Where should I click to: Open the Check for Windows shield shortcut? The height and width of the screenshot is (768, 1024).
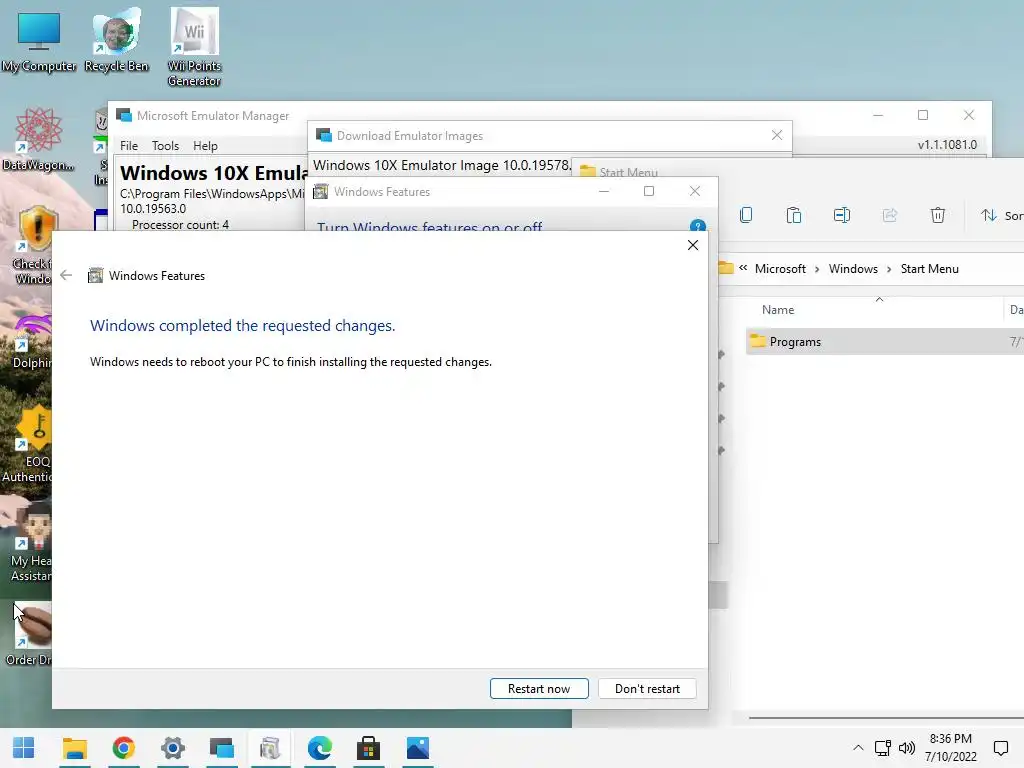31,244
